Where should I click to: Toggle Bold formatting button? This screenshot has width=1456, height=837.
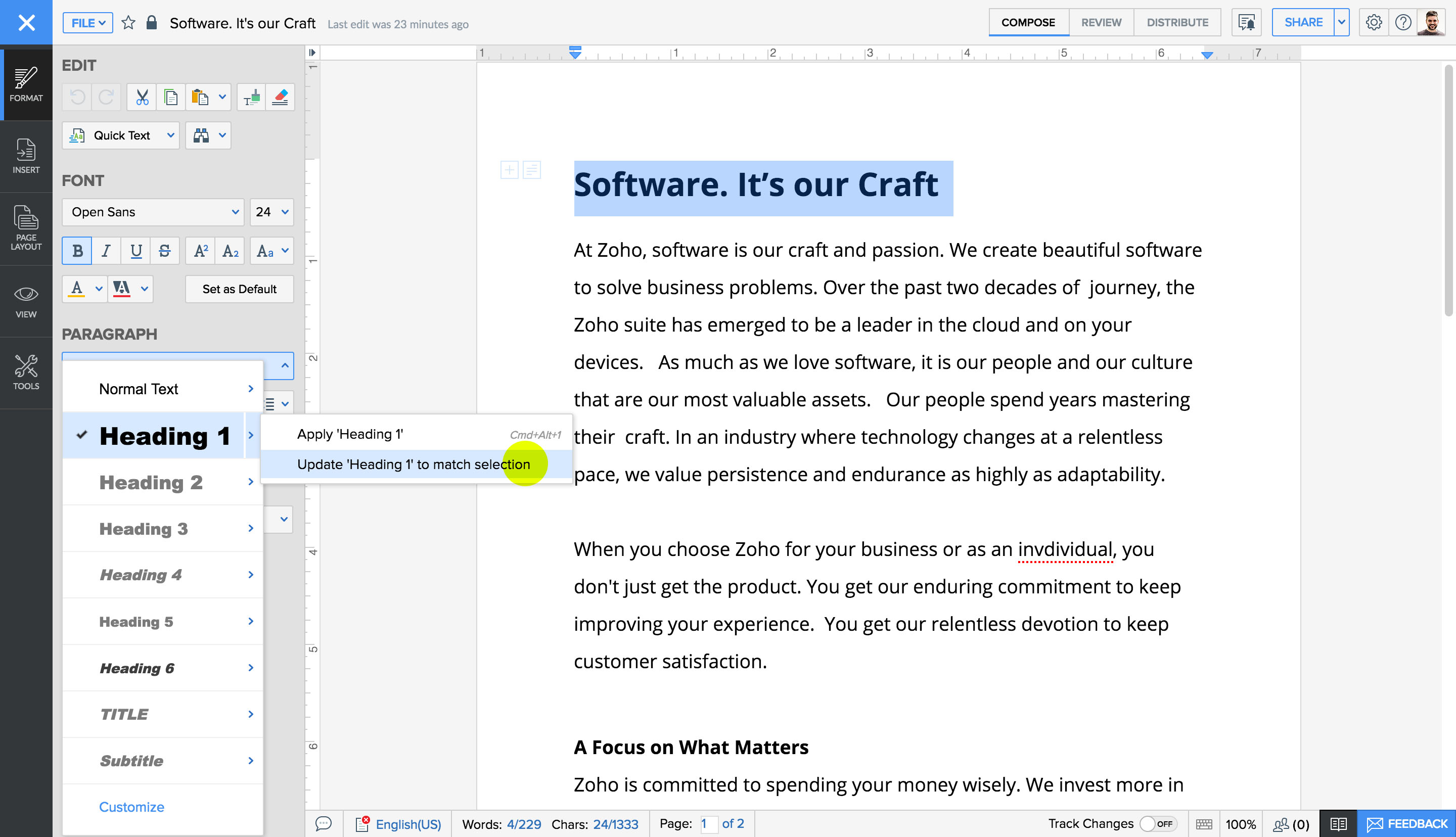click(x=77, y=251)
